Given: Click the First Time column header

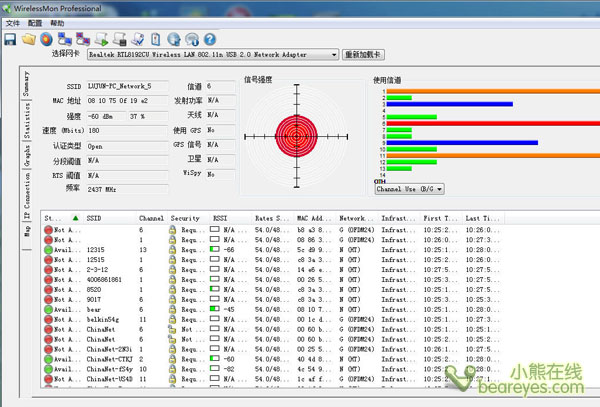Looking at the screenshot, I should [x=441, y=218].
